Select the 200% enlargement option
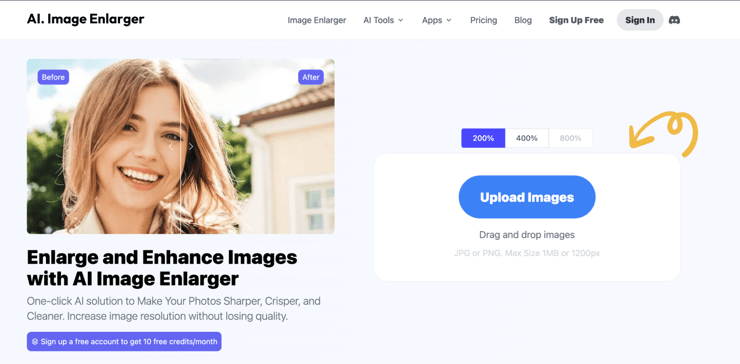This screenshot has width=740, height=364. 483,138
